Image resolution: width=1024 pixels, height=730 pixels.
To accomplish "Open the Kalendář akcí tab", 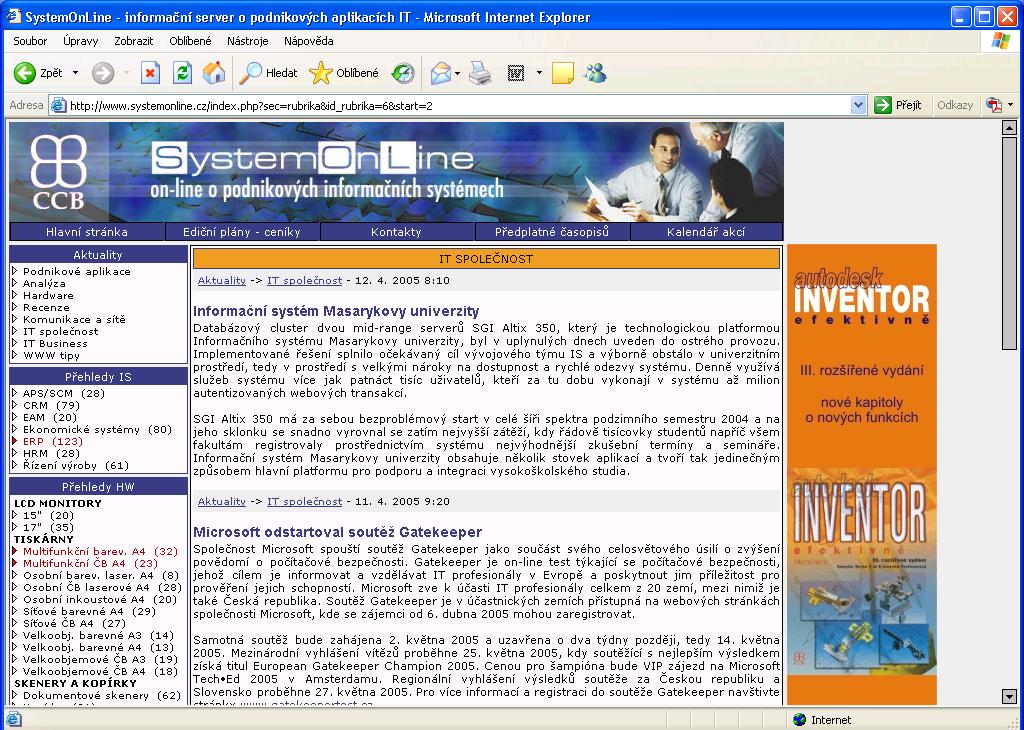I will point(706,232).
